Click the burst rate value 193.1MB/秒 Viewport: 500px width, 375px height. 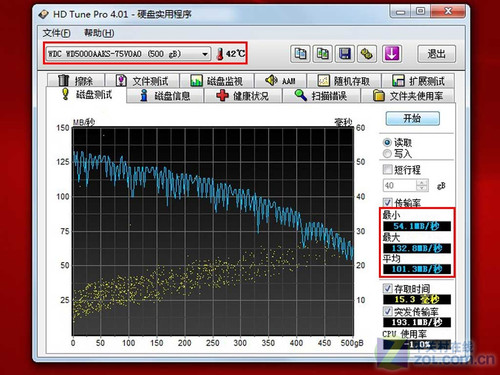(x=417, y=322)
